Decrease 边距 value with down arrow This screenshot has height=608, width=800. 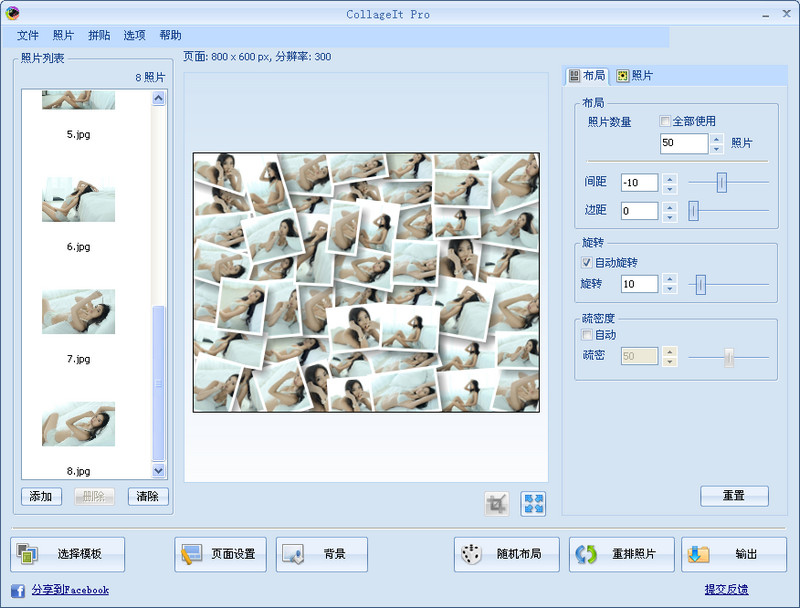pos(670,216)
